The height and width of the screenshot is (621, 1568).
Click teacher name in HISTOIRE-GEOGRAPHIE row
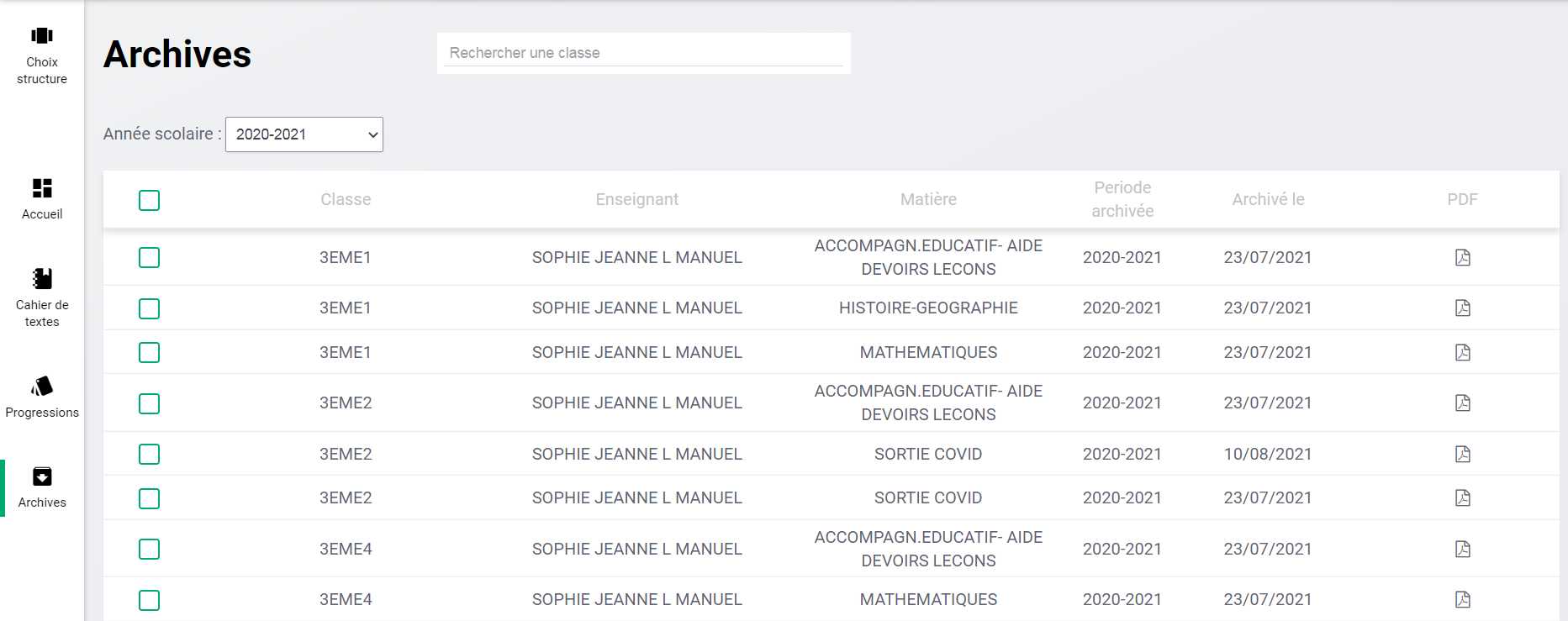(637, 308)
